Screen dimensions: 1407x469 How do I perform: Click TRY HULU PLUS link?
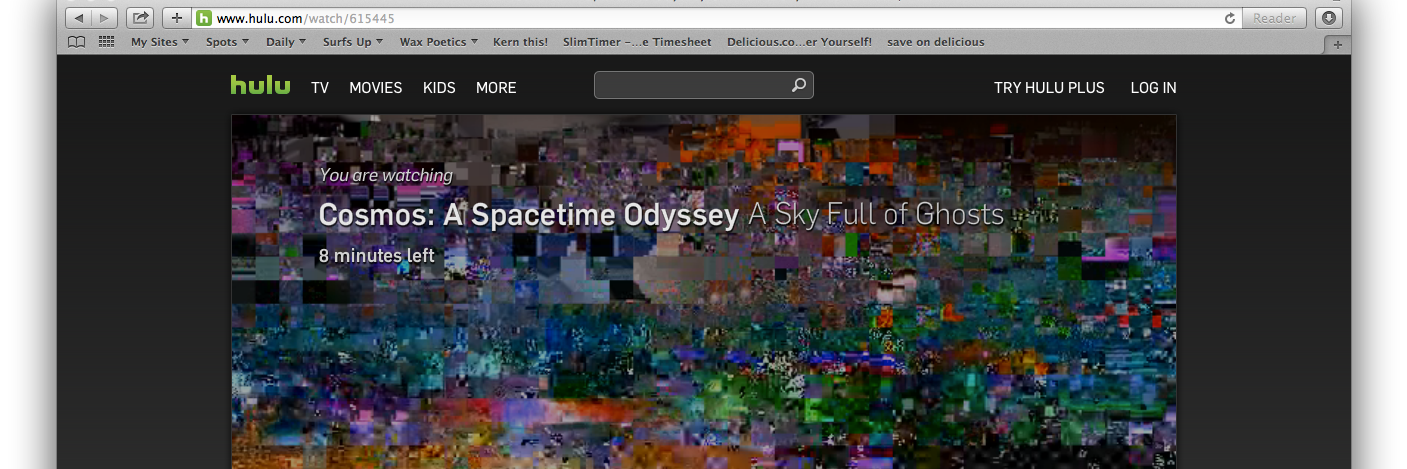(1049, 88)
